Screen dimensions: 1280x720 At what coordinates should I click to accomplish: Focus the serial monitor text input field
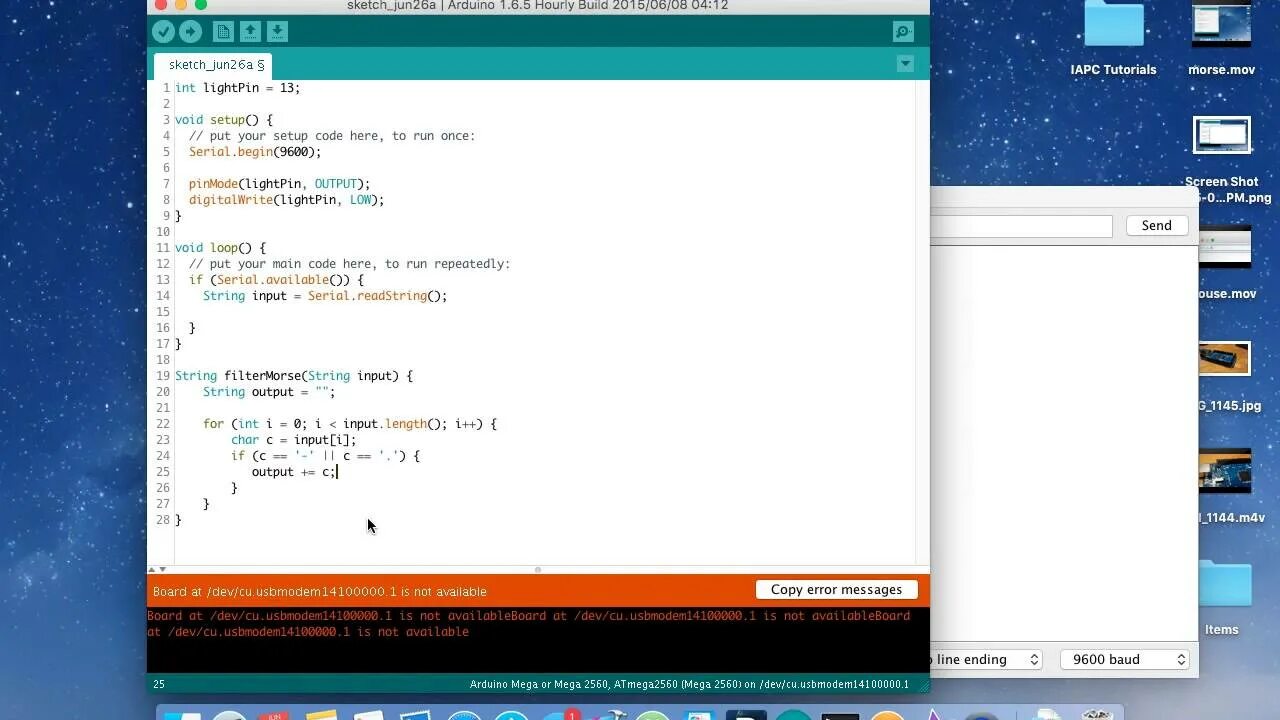1021,226
